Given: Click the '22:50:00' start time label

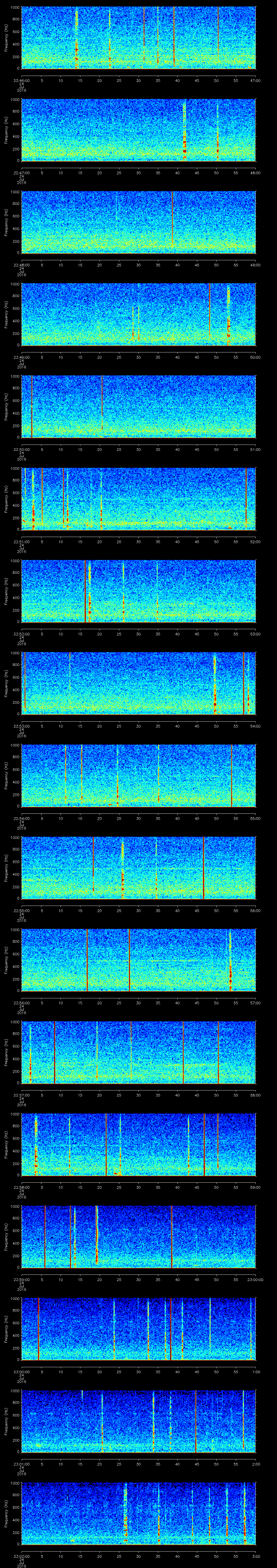Looking at the screenshot, I should pos(21,449).
